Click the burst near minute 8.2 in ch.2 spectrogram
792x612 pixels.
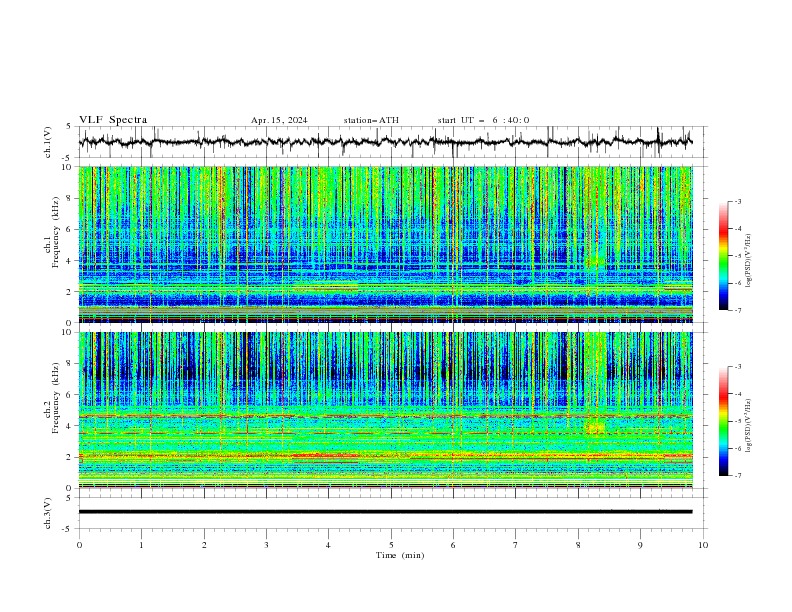pyautogui.click(x=595, y=427)
